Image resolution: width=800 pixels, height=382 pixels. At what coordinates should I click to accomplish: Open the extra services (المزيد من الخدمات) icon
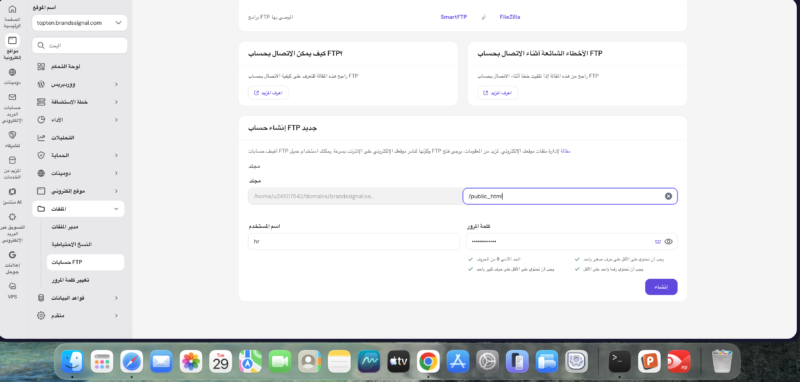(x=13, y=161)
